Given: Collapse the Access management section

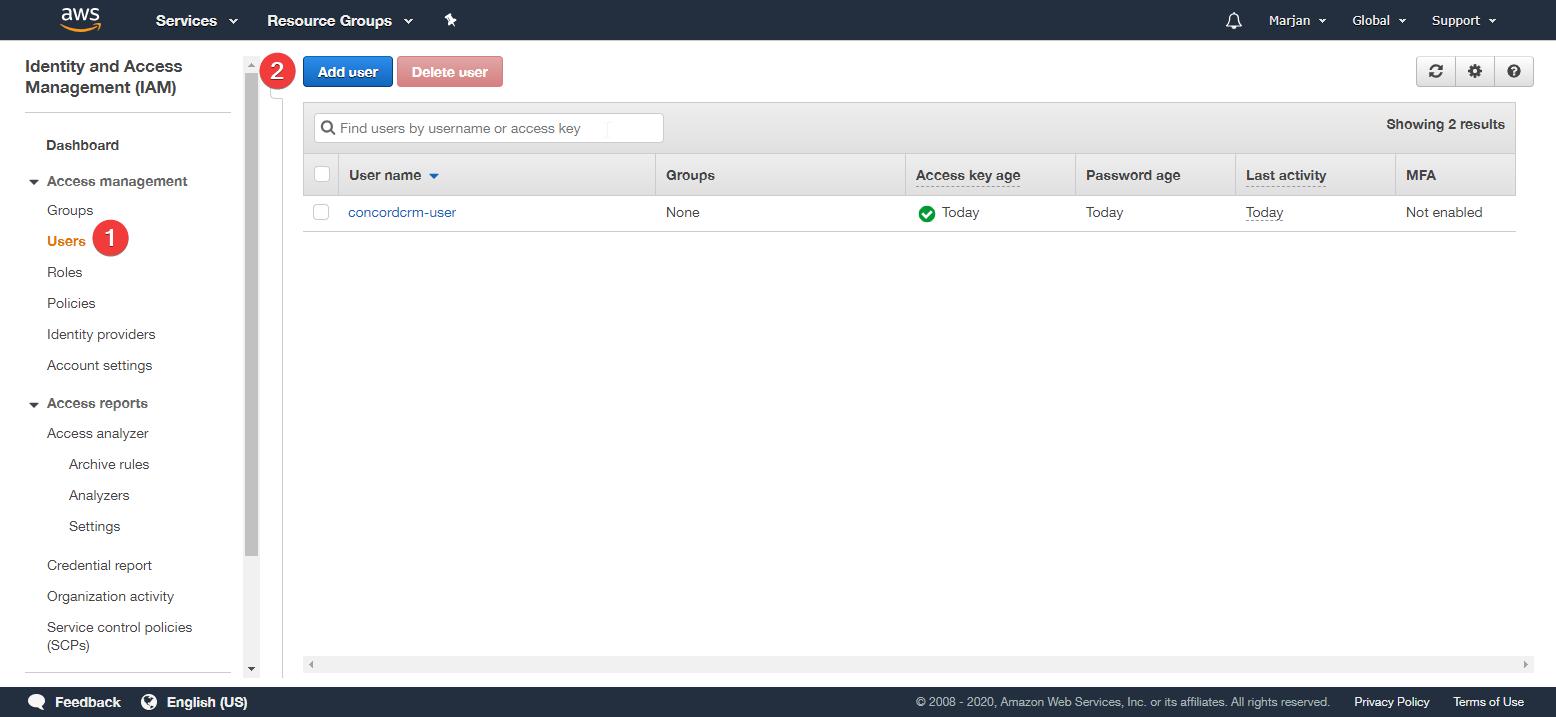Looking at the screenshot, I should pos(34,180).
